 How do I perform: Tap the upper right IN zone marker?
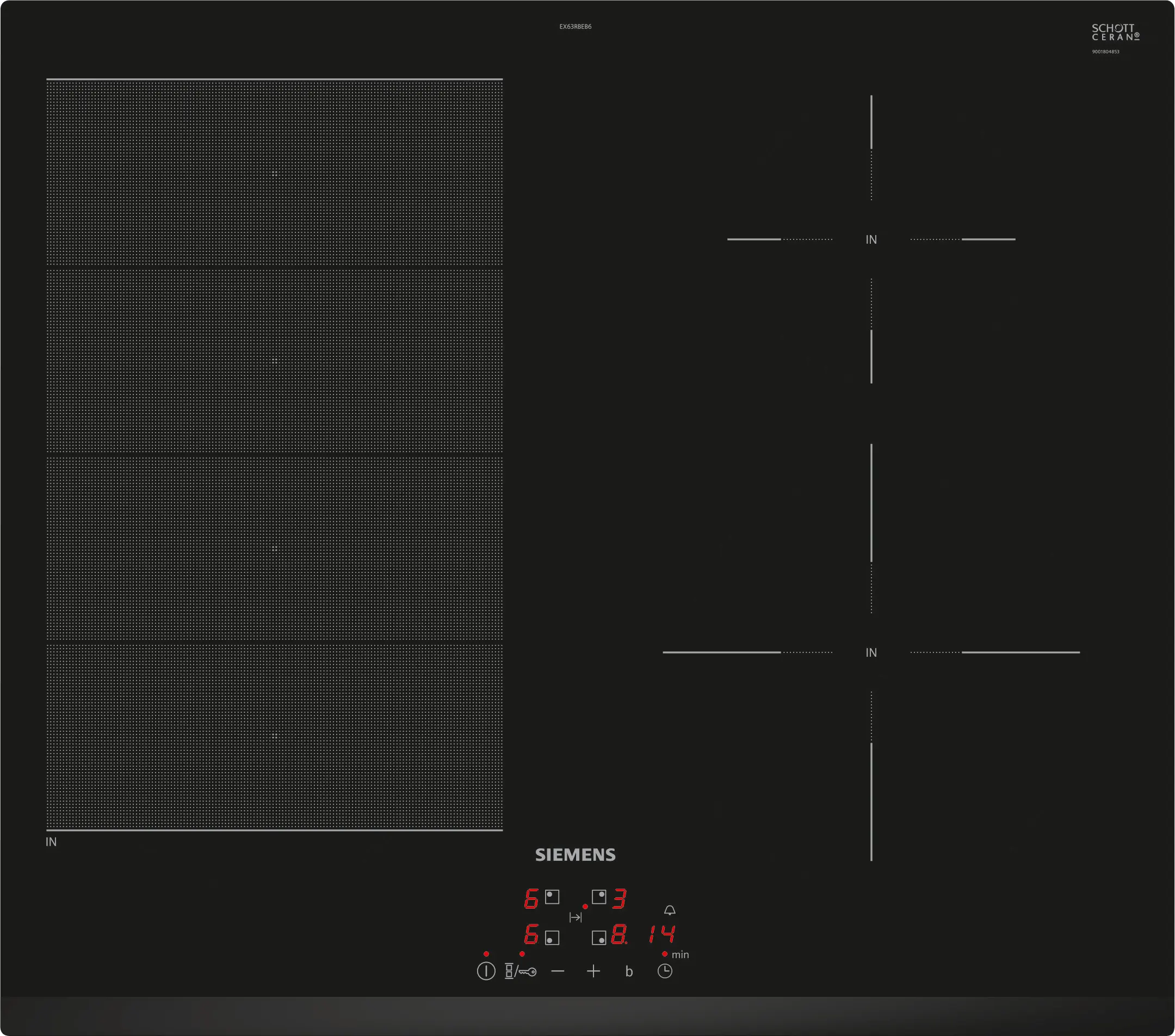tap(871, 240)
